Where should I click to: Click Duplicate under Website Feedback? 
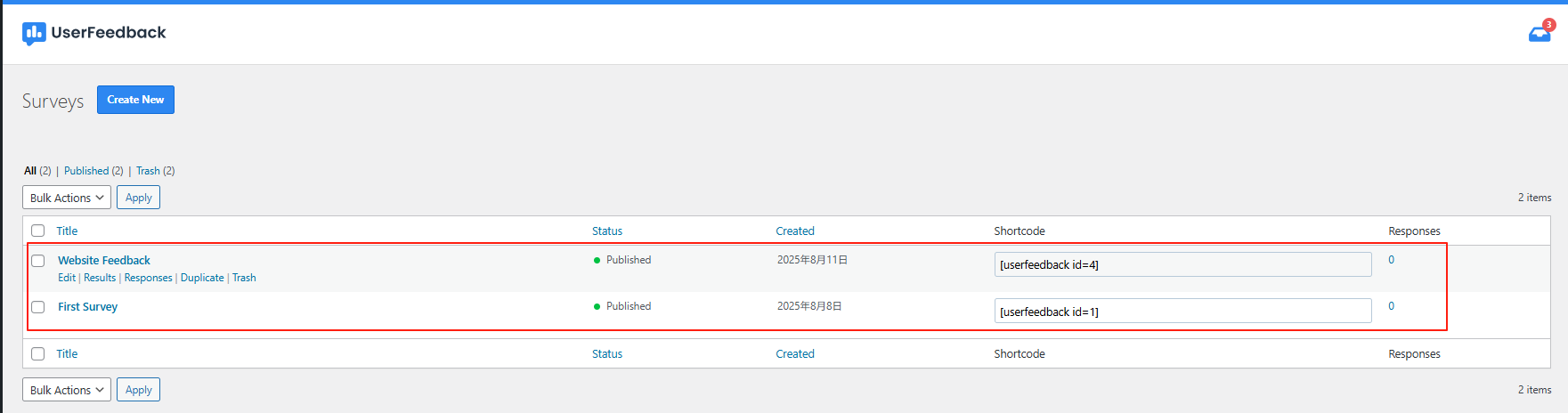(x=202, y=278)
